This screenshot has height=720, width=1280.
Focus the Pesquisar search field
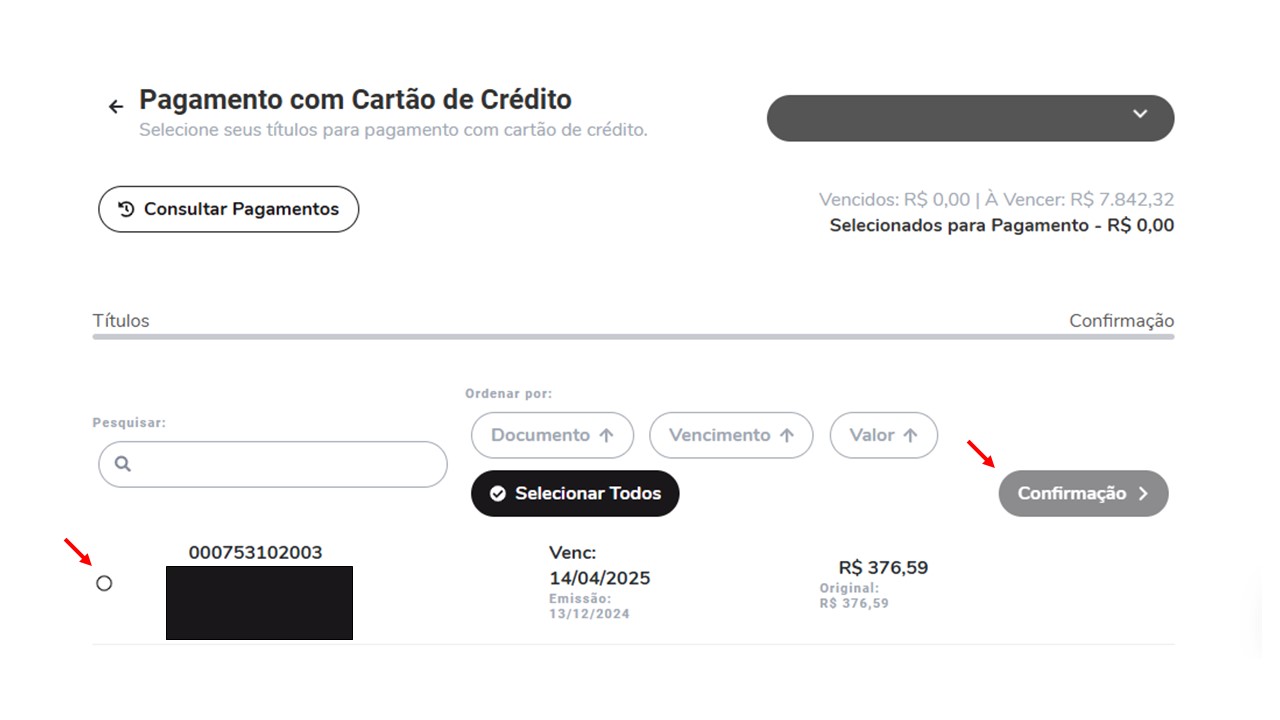pyautogui.click(x=272, y=464)
